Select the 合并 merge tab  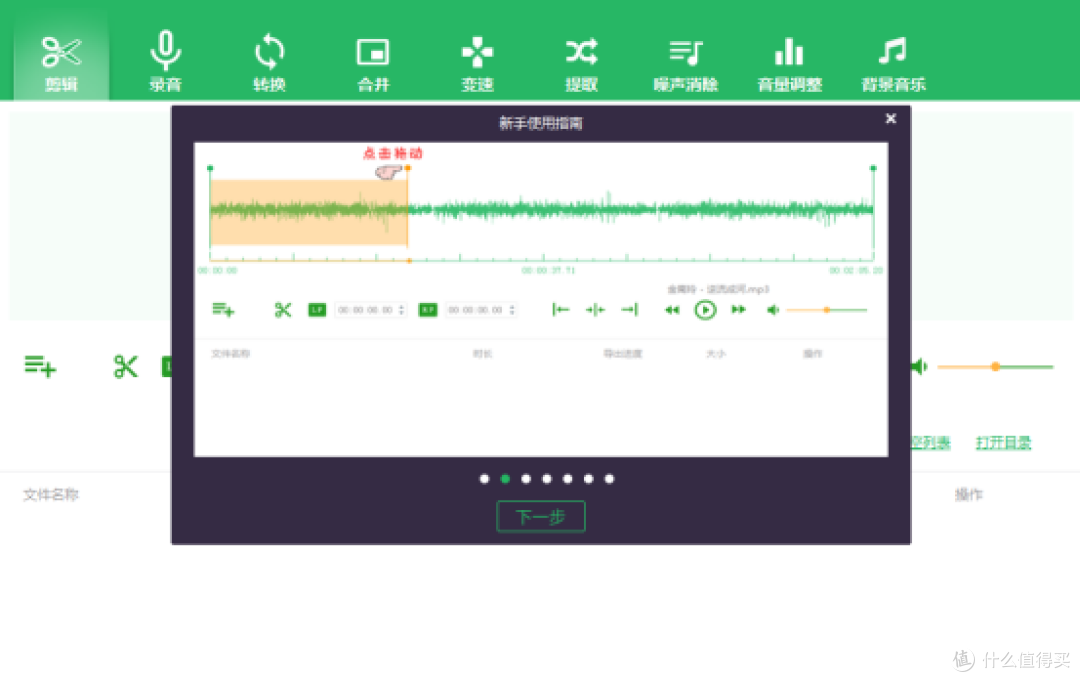[373, 63]
